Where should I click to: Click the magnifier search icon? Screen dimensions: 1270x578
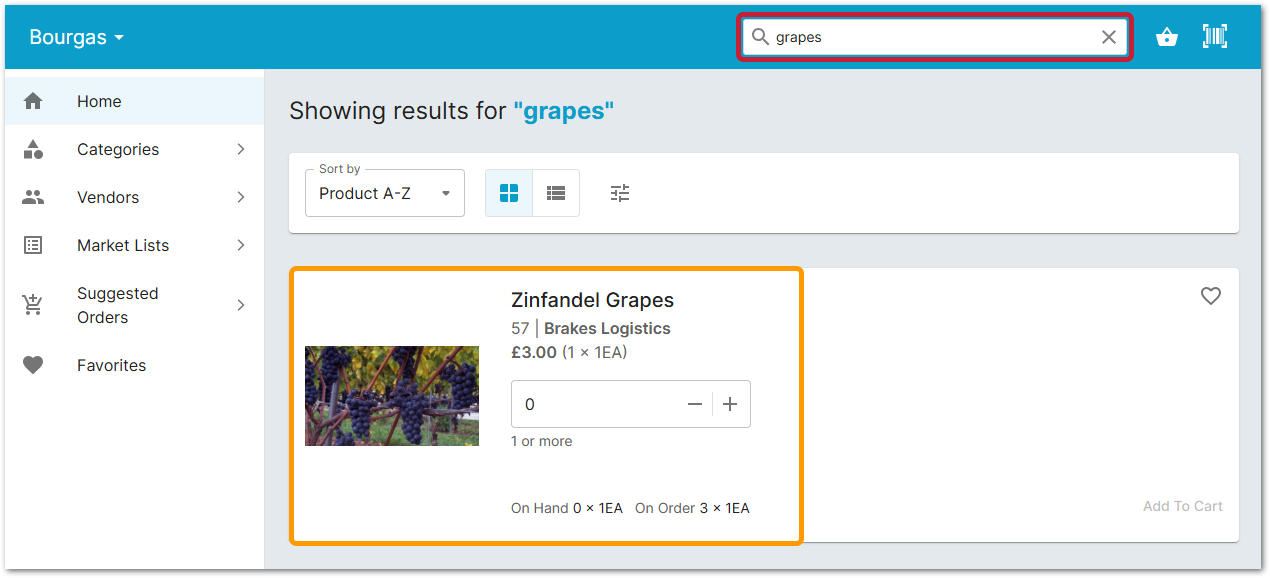(x=760, y=37)
